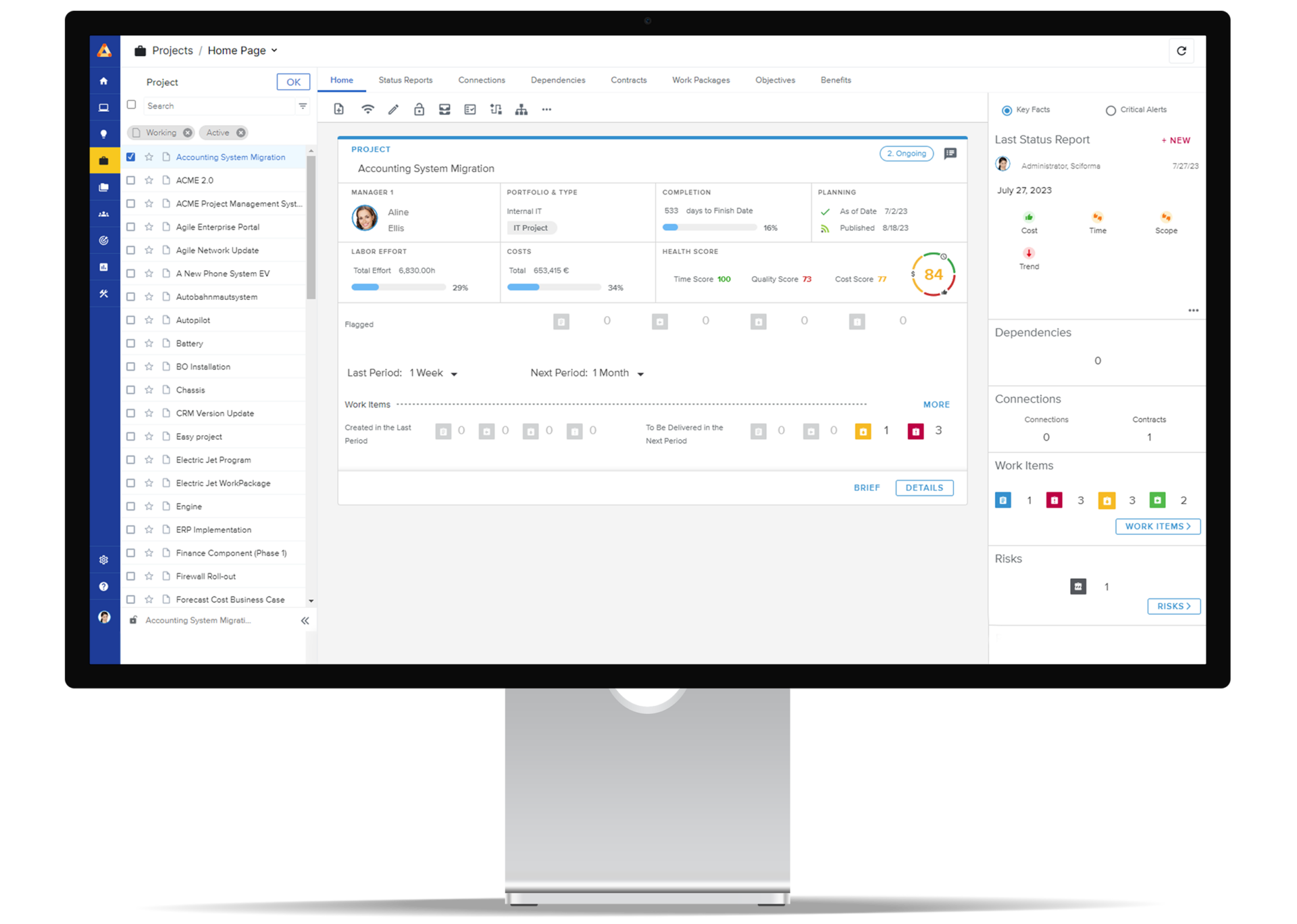Click the new document toolbar icon
The height and width of the screenshot is (924, 1297).
339,109
